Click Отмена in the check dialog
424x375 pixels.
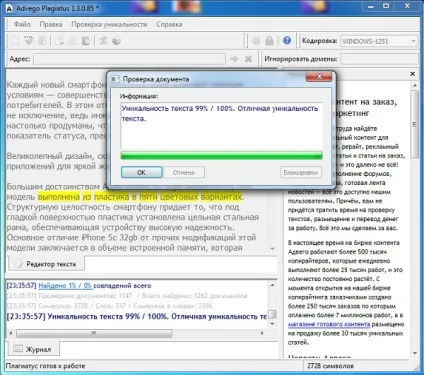pyautogui.click(x=184, y=172)
